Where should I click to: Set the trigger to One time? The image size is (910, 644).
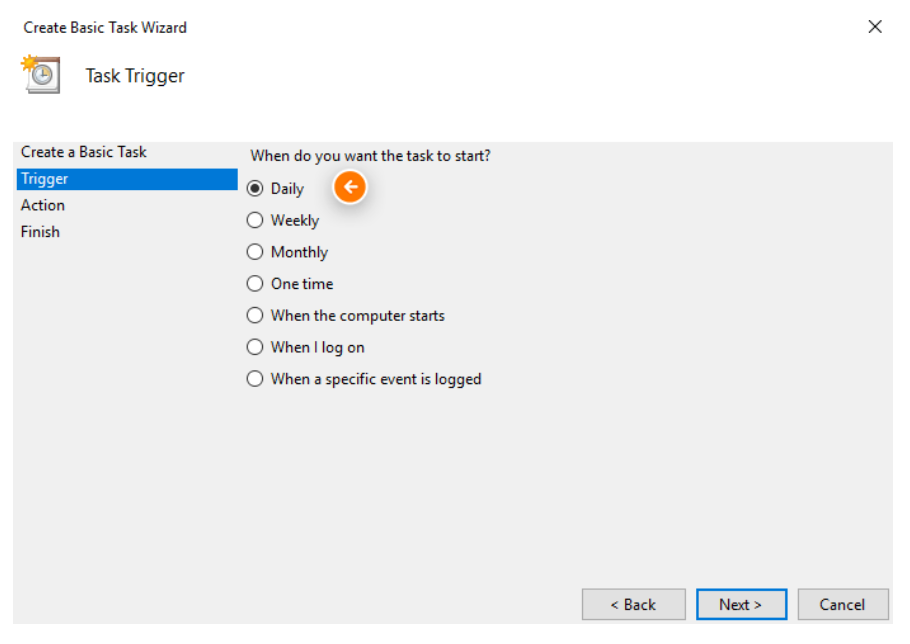(255, 284)
